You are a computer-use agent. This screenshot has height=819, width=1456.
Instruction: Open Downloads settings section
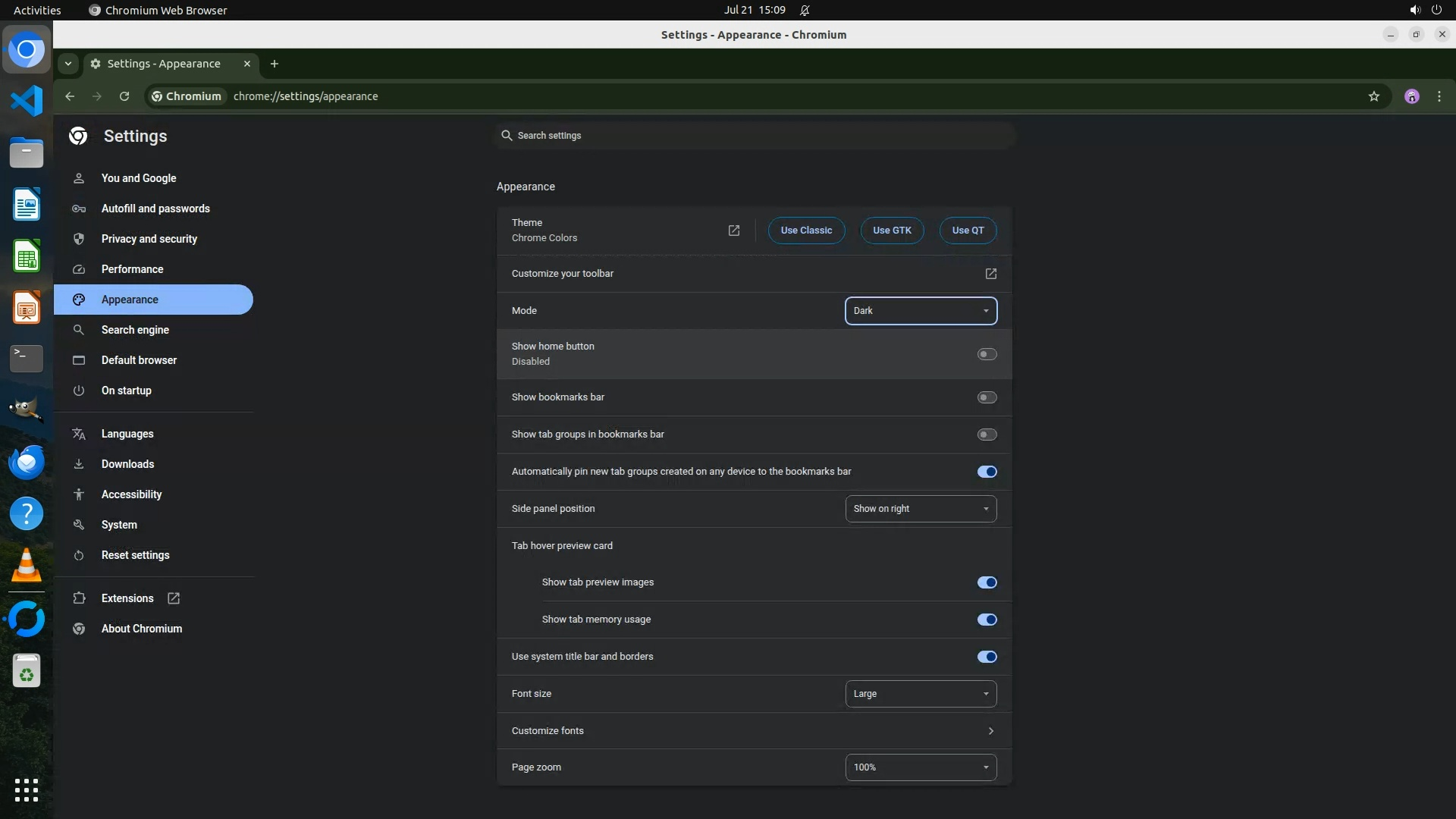[127, 464]
